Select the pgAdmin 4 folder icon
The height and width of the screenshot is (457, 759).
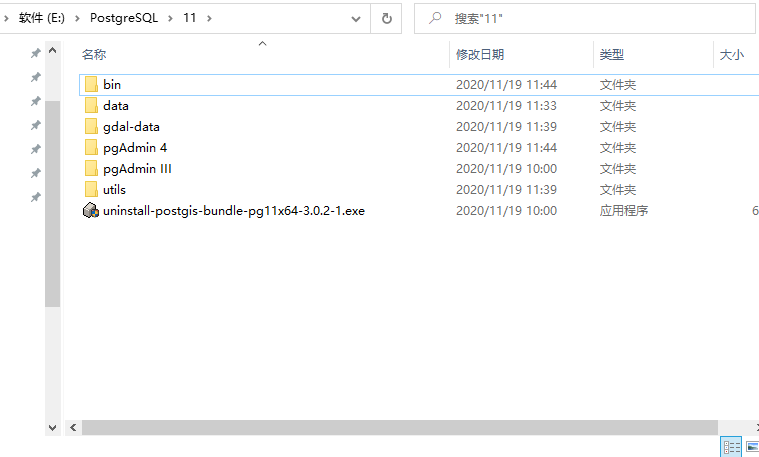[x=91, y=148]
